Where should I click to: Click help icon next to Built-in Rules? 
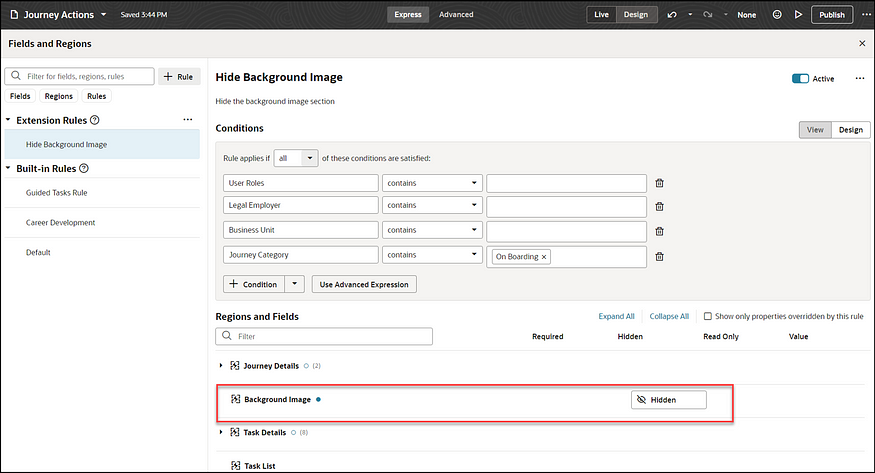pyautogui.click(x=84, y=168)
